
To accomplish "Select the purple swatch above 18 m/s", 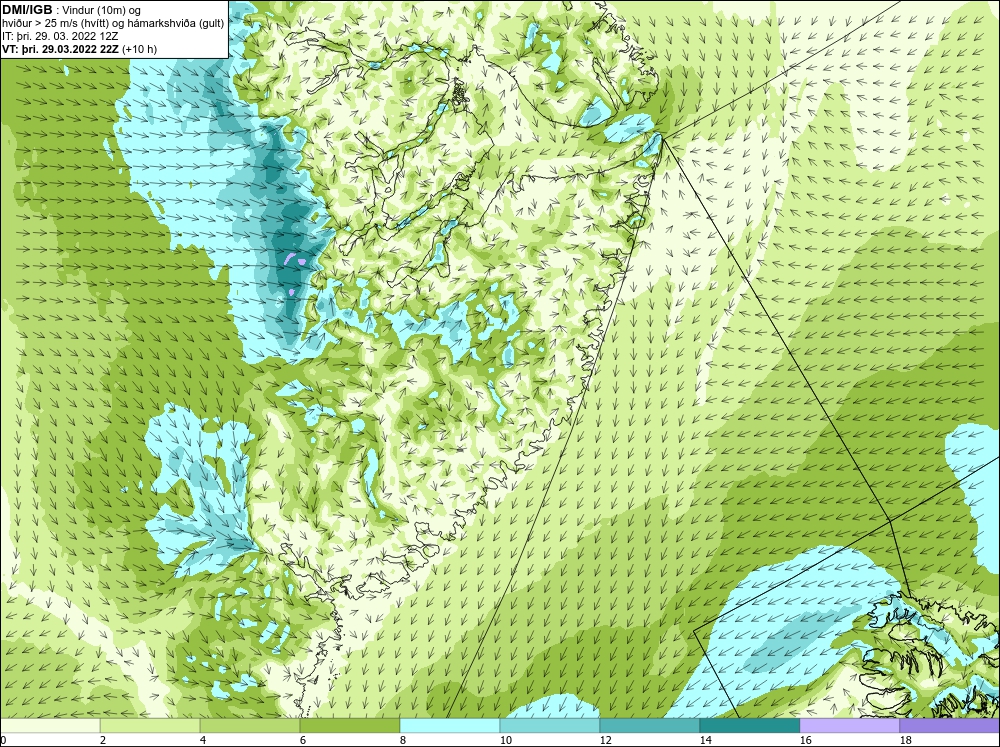I will (950, 726).
